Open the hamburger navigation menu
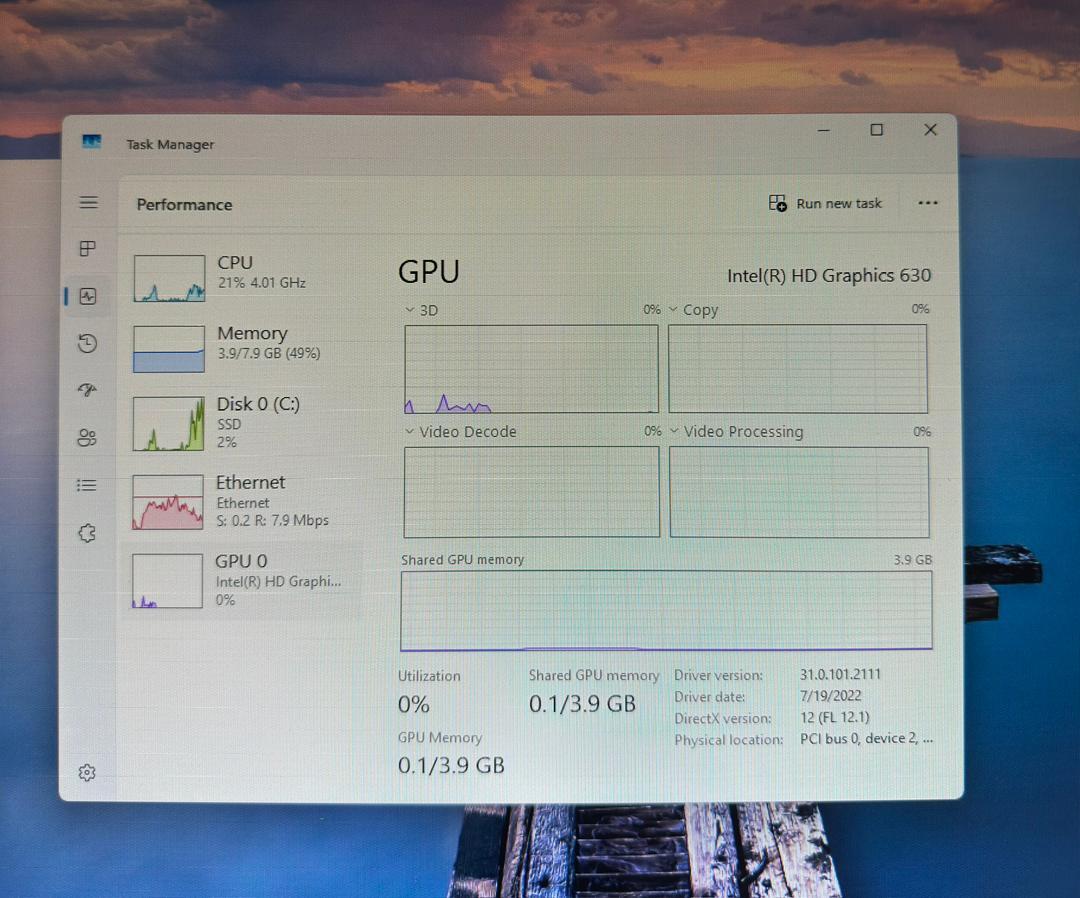1080x898 pixels. (88, 203)
